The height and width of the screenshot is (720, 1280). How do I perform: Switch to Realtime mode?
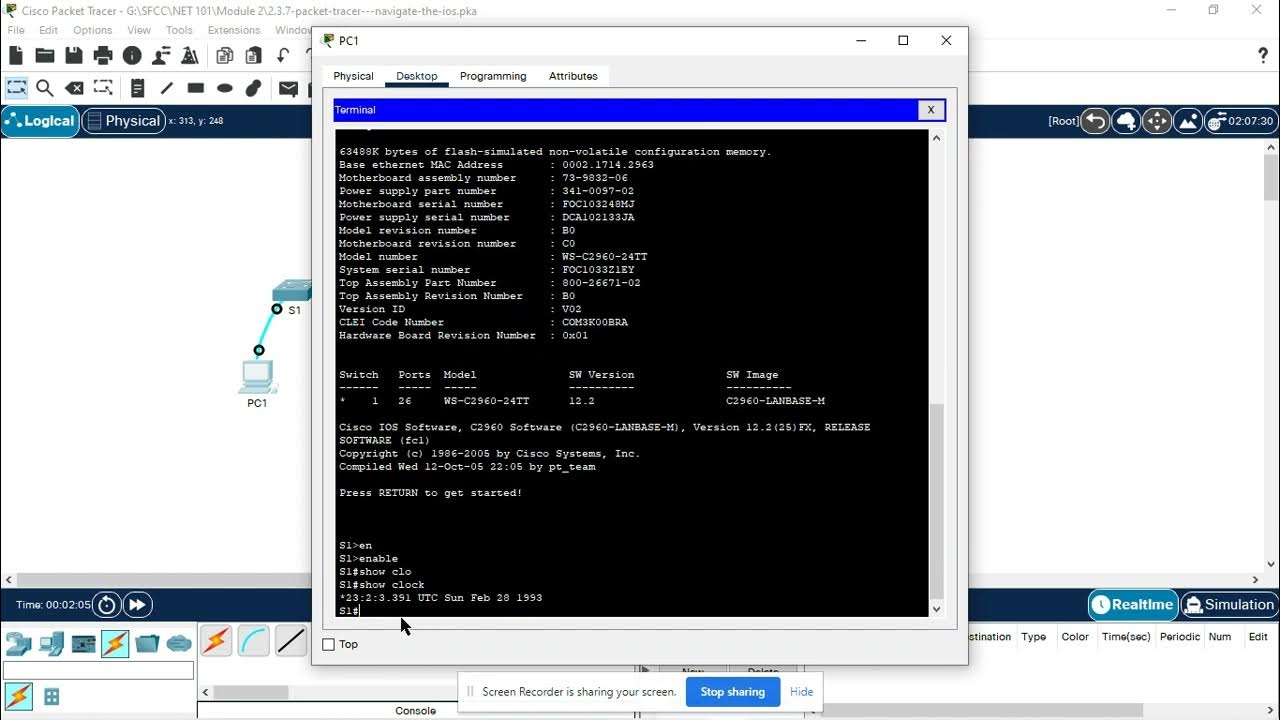tap(1133, 604)
